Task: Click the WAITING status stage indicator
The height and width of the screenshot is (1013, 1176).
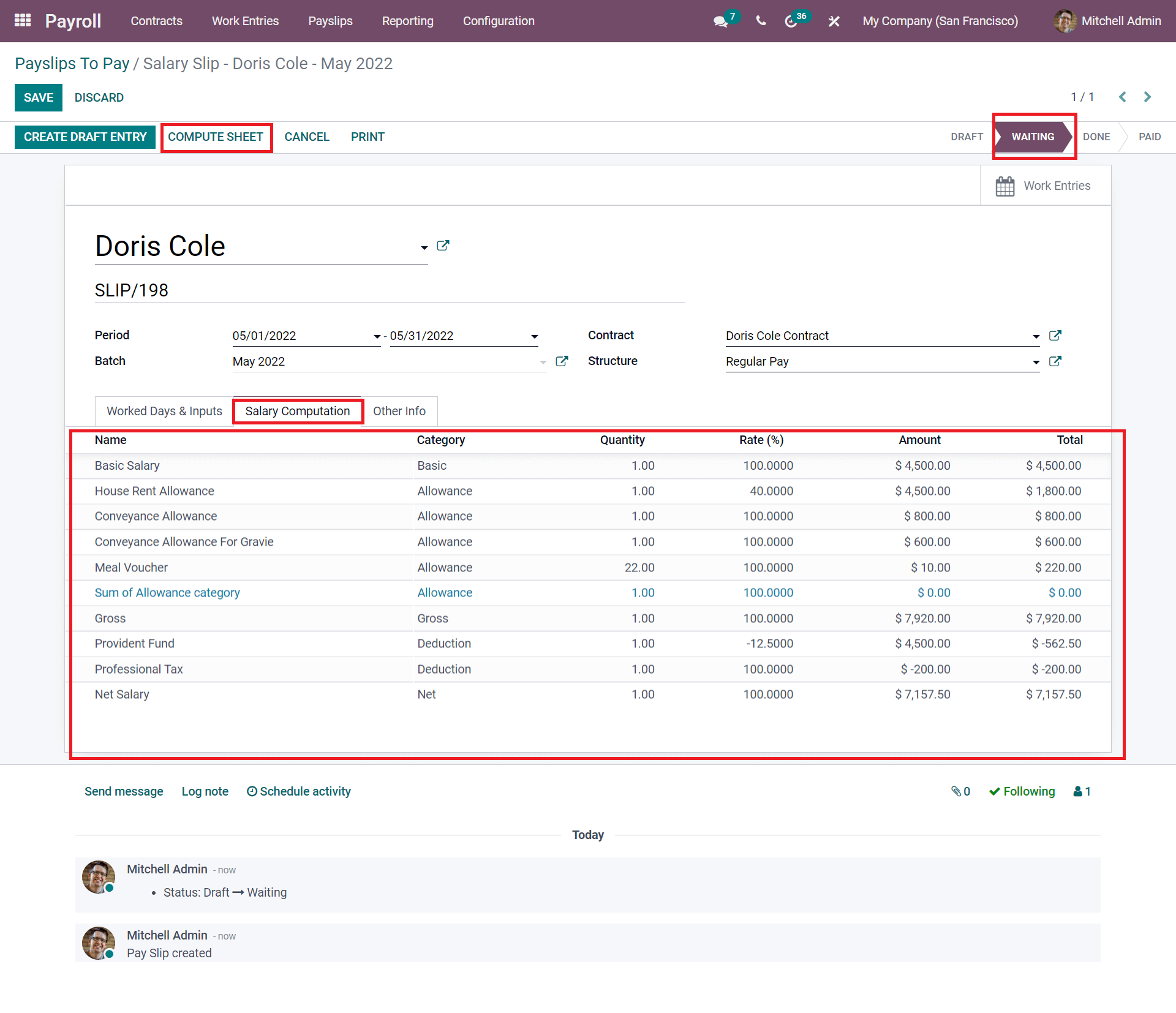Action: coord(1034,137)
